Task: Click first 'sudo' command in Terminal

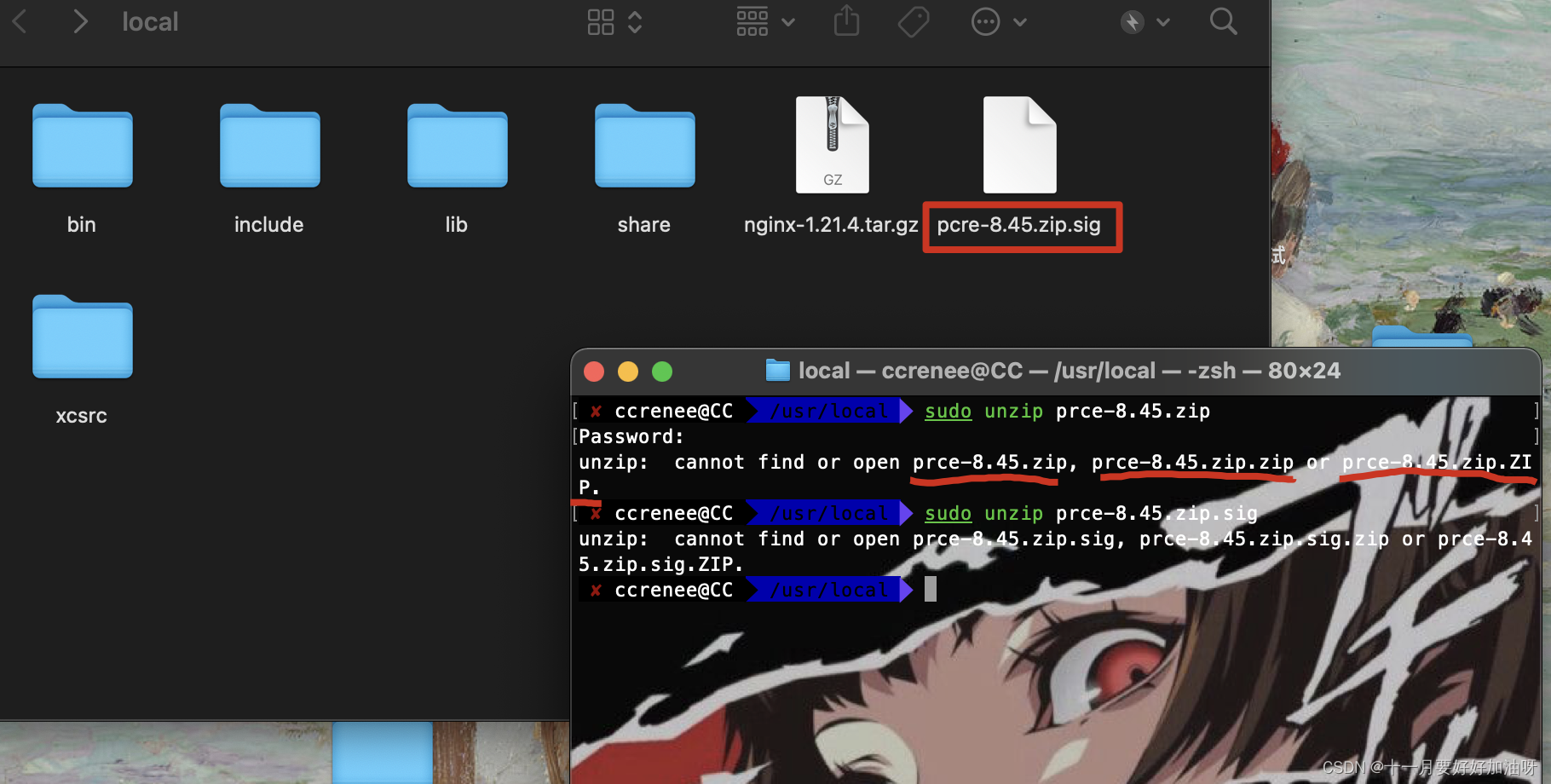Action: click(x=948, y=412)
